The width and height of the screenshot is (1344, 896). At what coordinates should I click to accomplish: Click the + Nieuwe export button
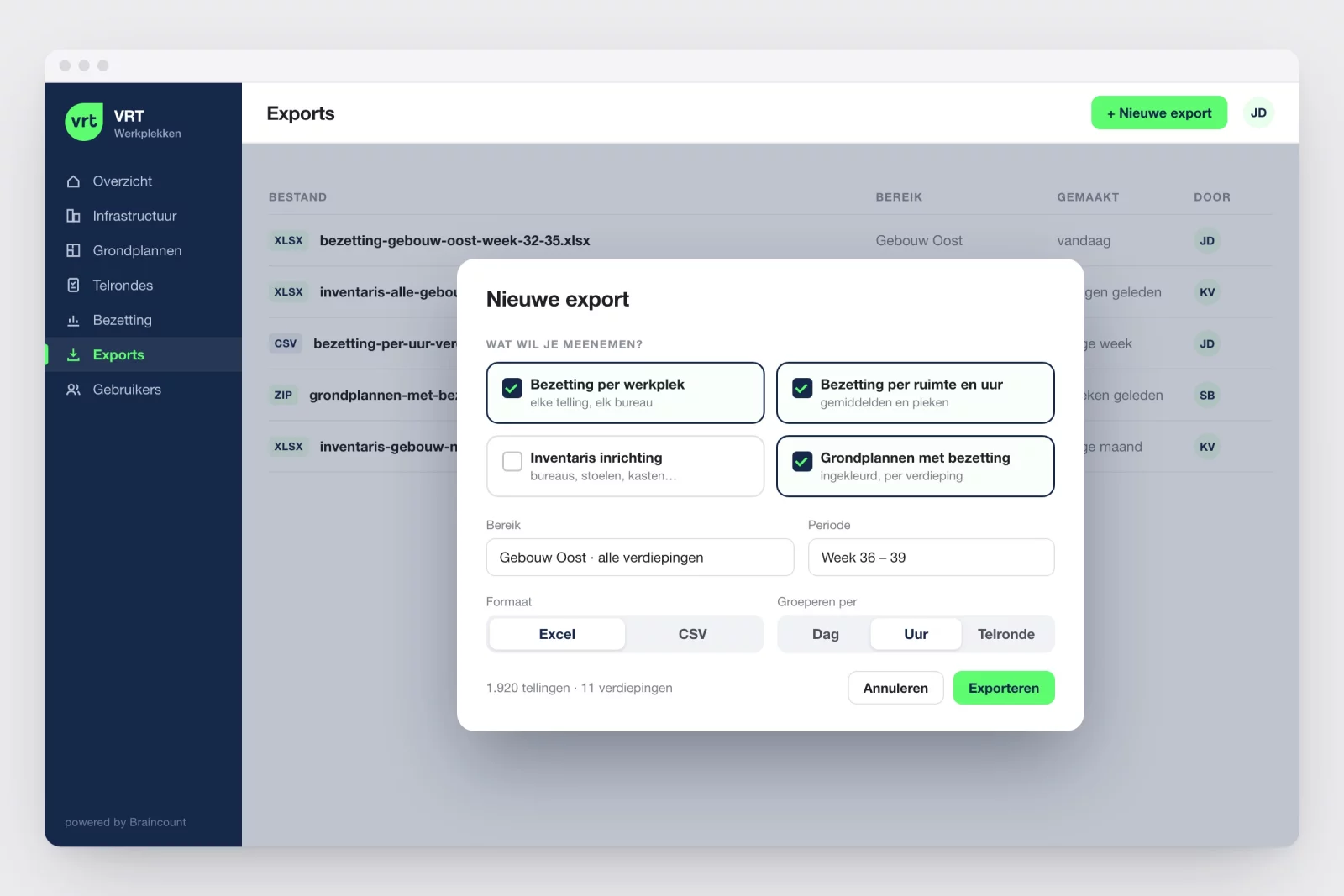1159,113
